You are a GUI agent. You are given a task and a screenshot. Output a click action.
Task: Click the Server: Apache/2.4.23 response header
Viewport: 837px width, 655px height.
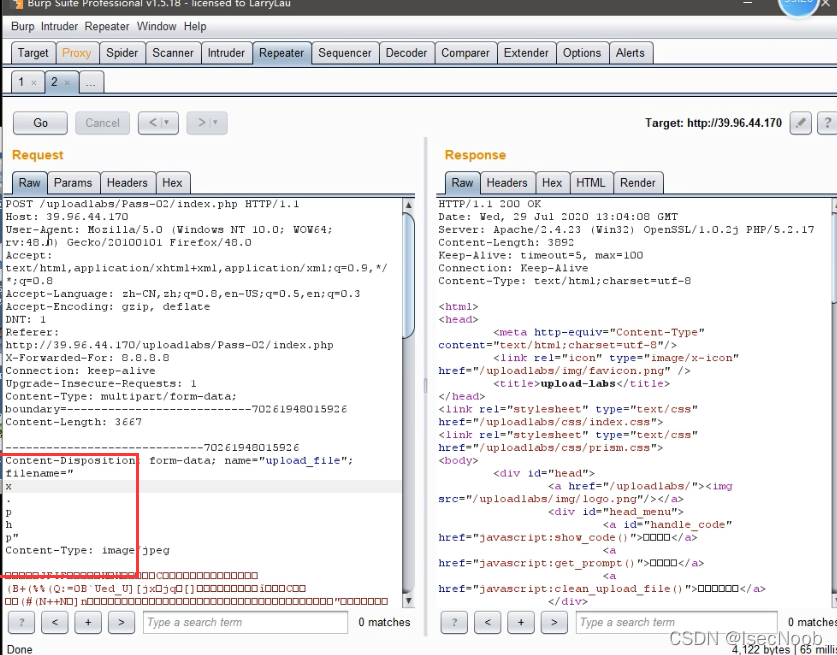point(626,230)
